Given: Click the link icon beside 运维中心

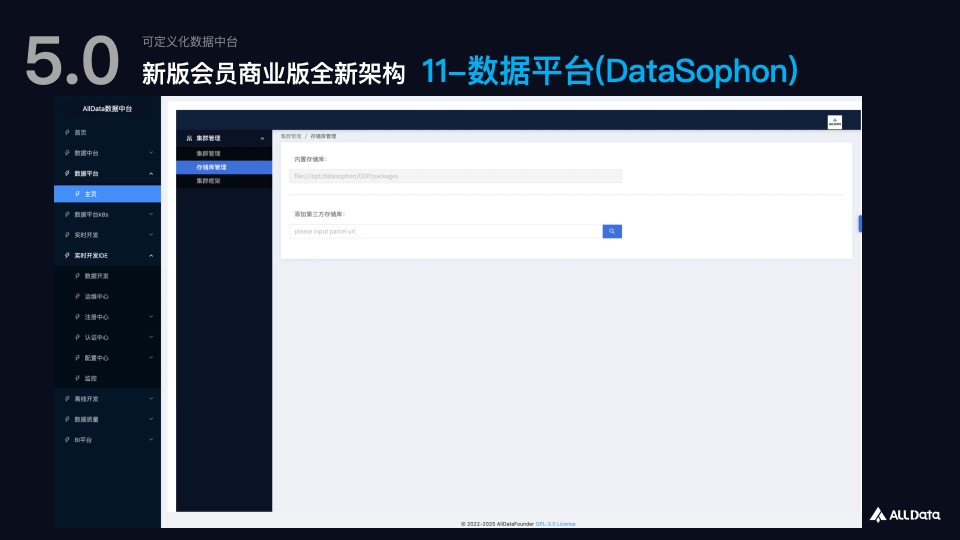Looking at the screenshot, I should 78,296.
